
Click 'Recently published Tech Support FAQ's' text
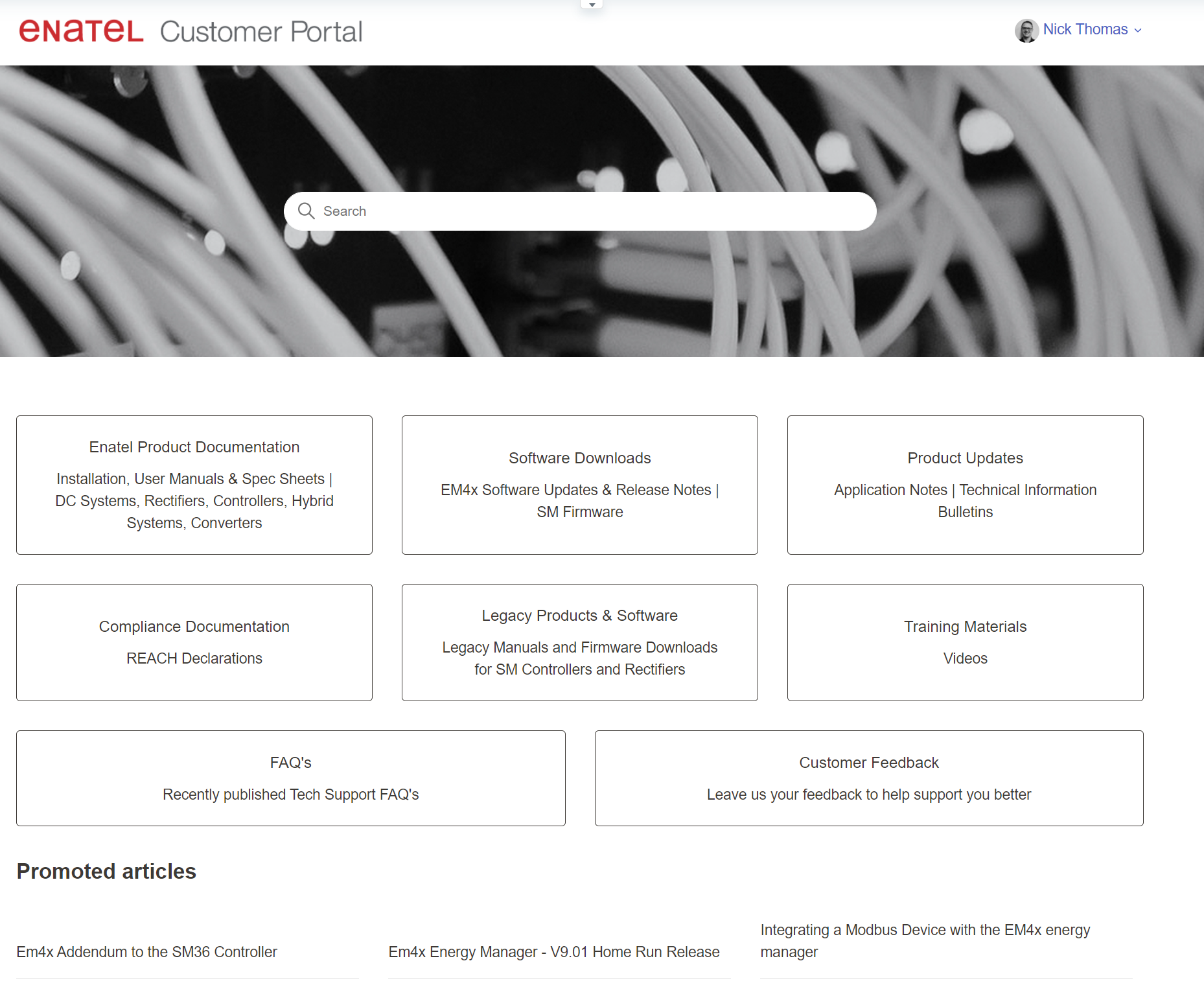[291, 794]
